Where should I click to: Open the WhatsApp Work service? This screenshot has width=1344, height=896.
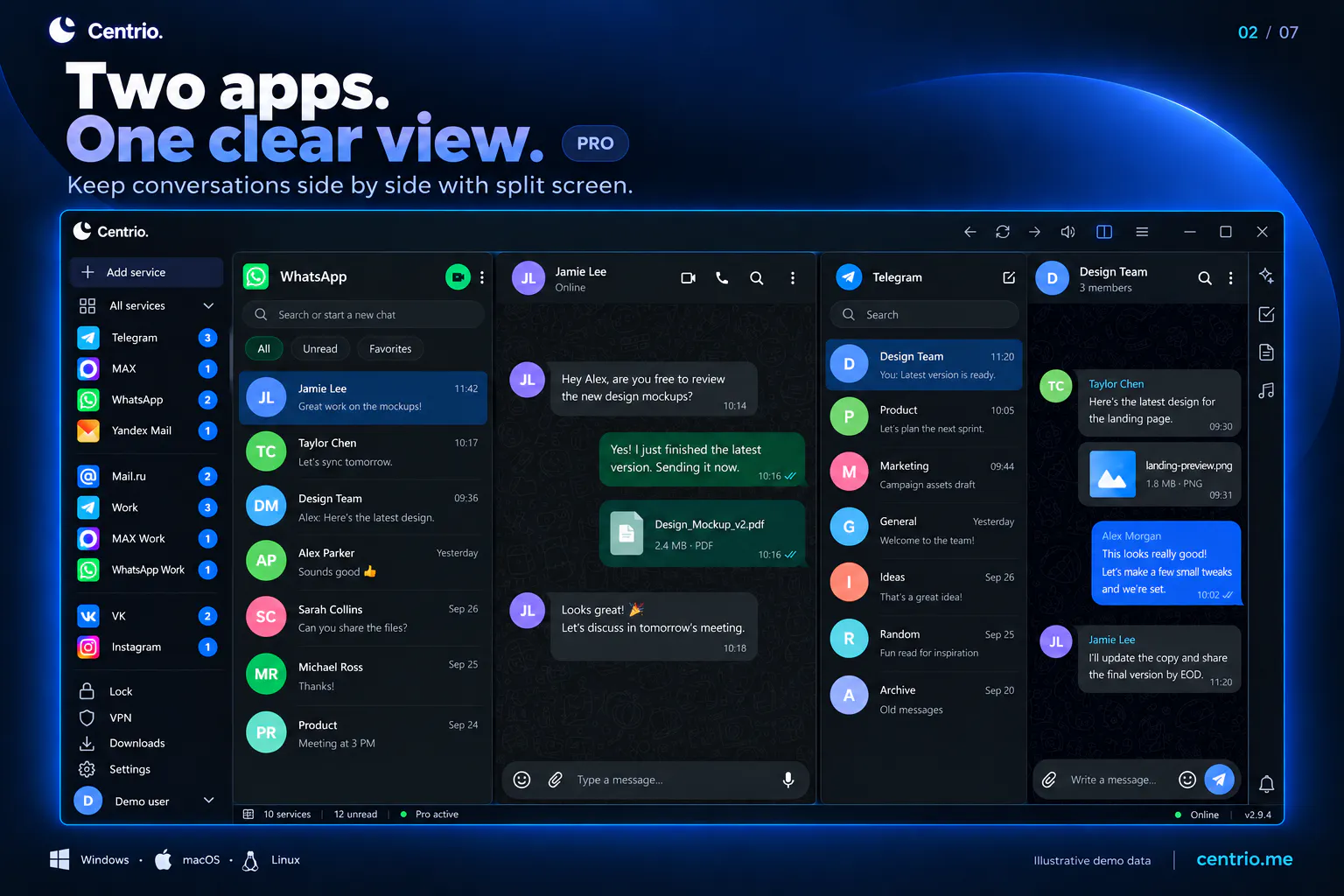pyautogui.click(x=146, y=570)
